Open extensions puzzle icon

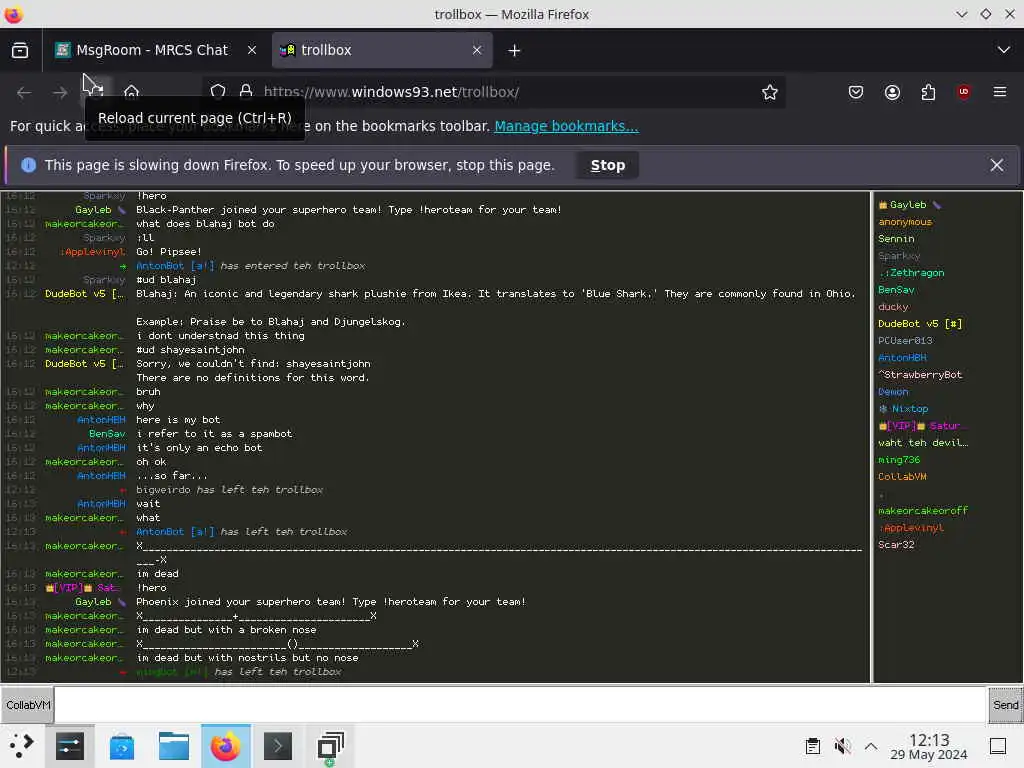(x=929, y=92)
